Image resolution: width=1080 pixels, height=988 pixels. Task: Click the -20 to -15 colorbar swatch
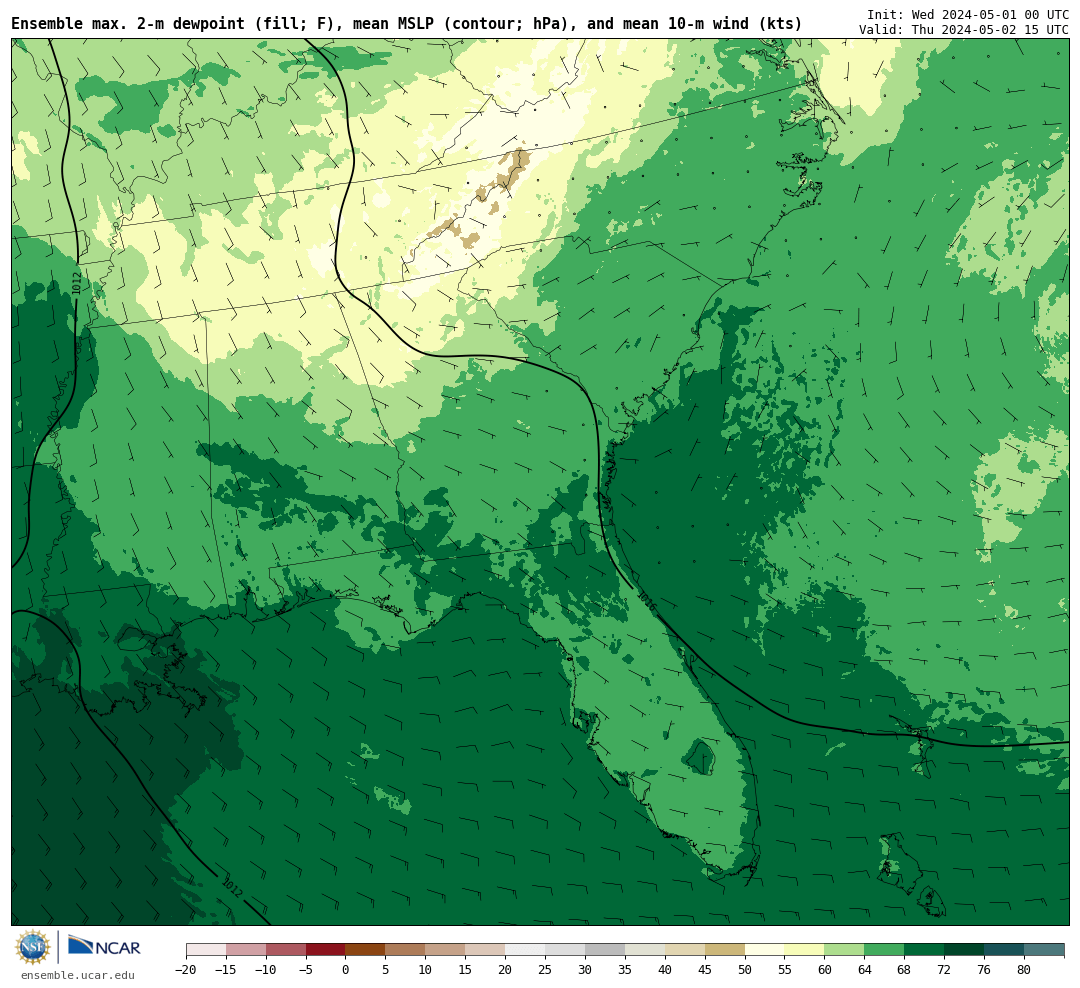click(x=206, y=950)
